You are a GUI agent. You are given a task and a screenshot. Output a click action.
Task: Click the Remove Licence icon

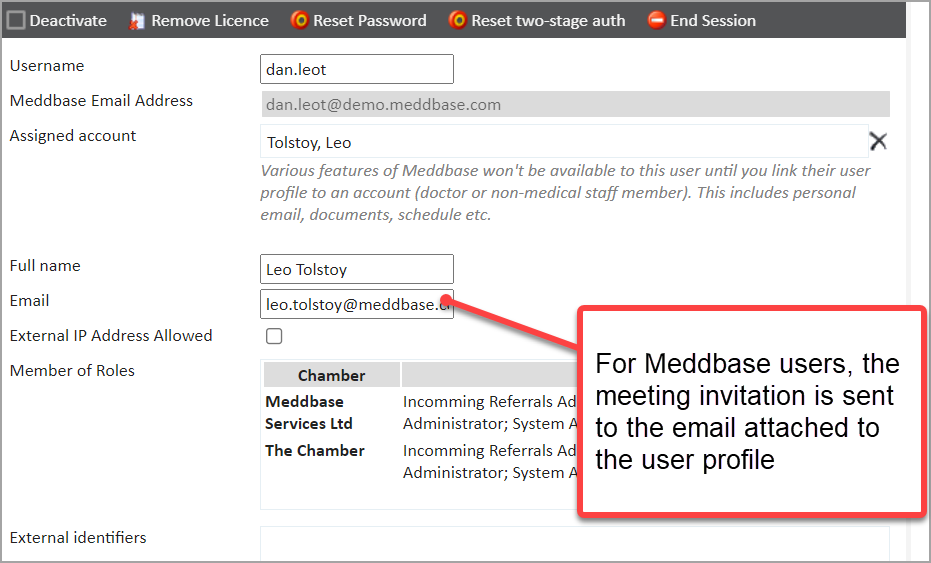pyautogui.click(x=137, y=20)
